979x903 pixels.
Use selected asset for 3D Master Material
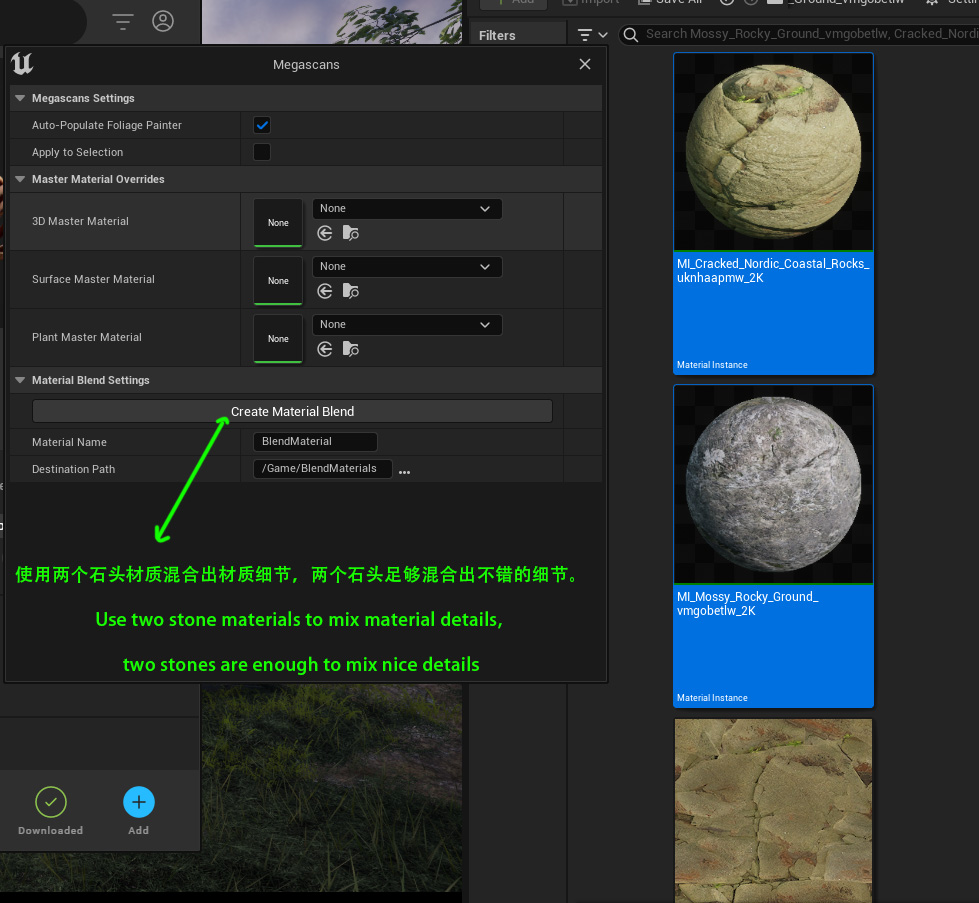point(325,232)
